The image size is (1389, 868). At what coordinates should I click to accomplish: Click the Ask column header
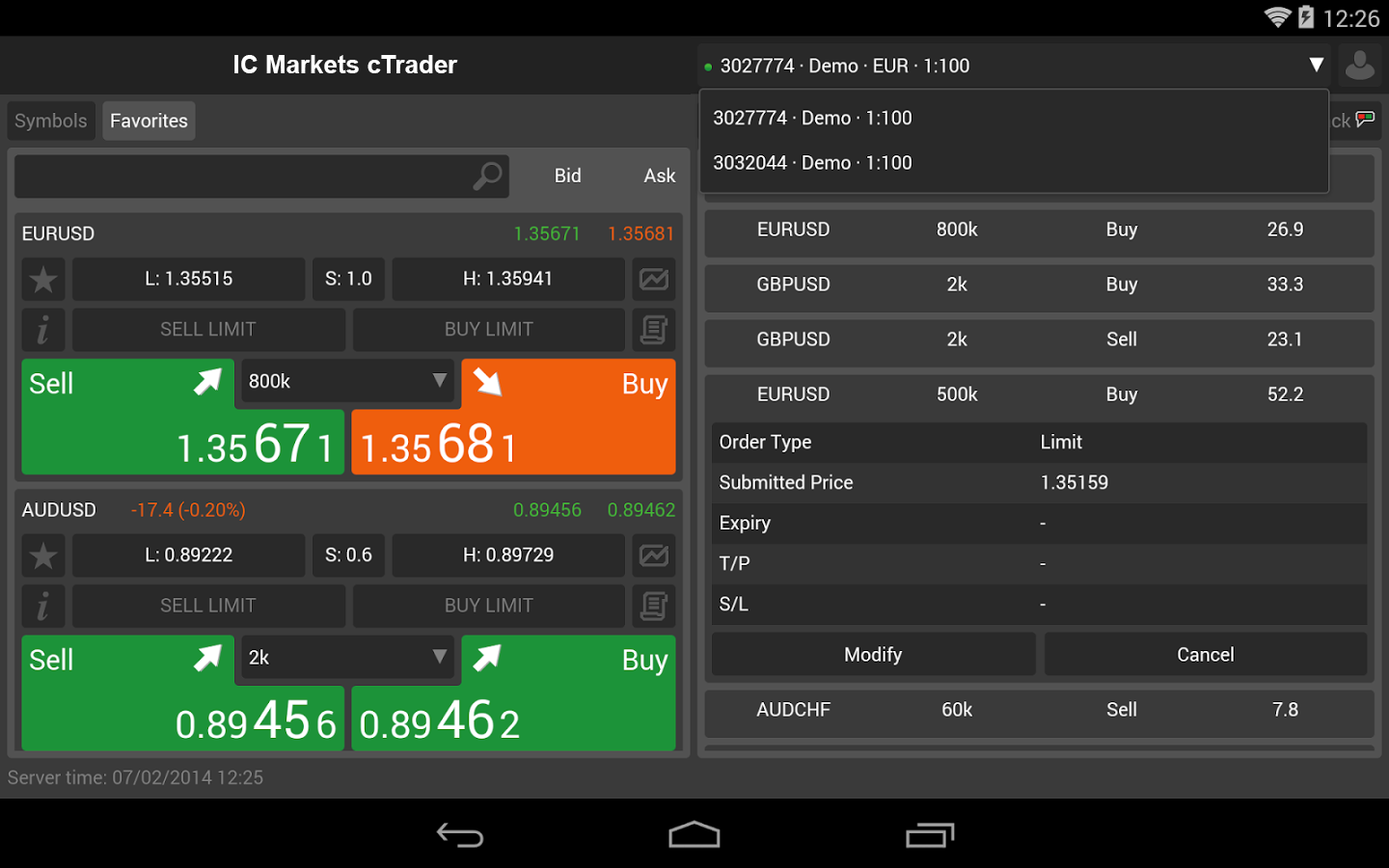(660, 176)
